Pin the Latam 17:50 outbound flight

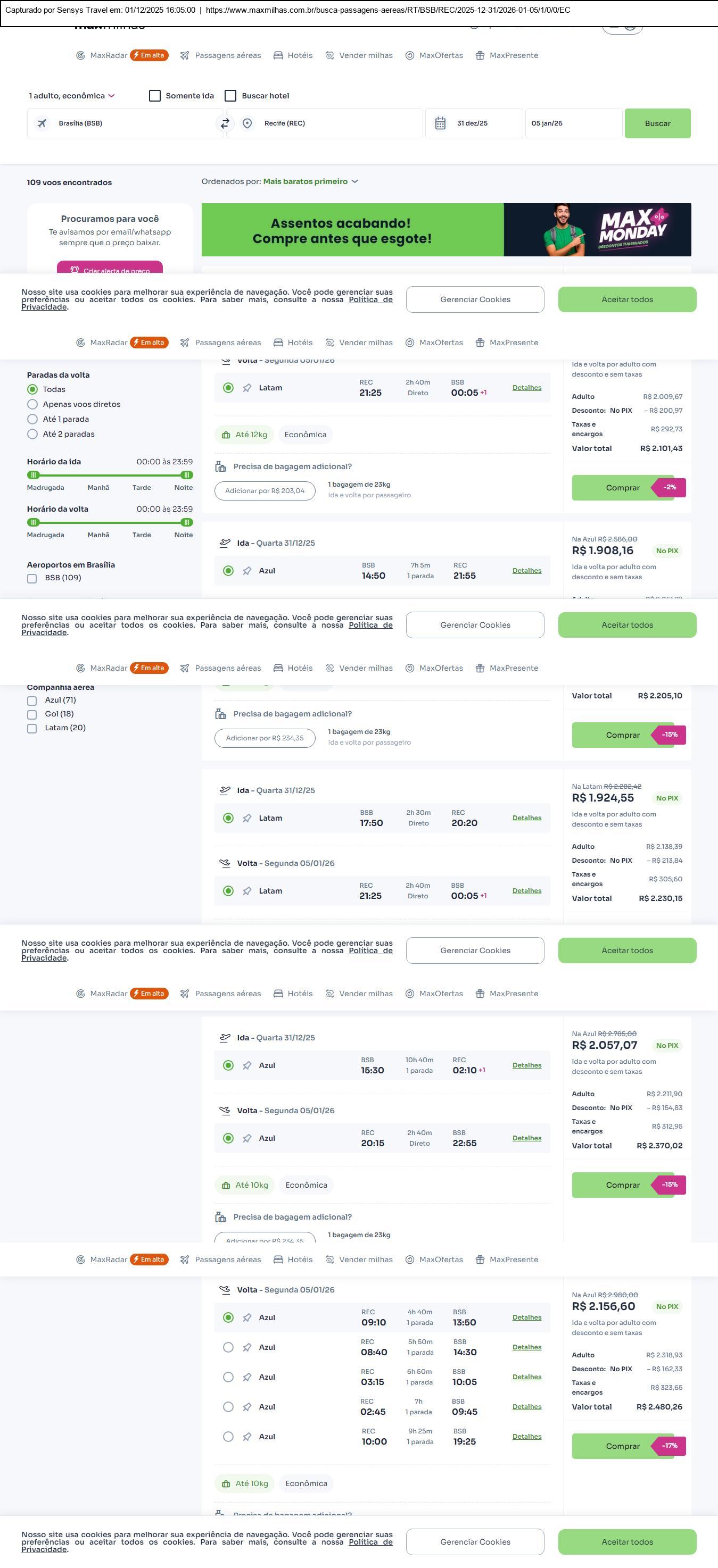point(247,818)
